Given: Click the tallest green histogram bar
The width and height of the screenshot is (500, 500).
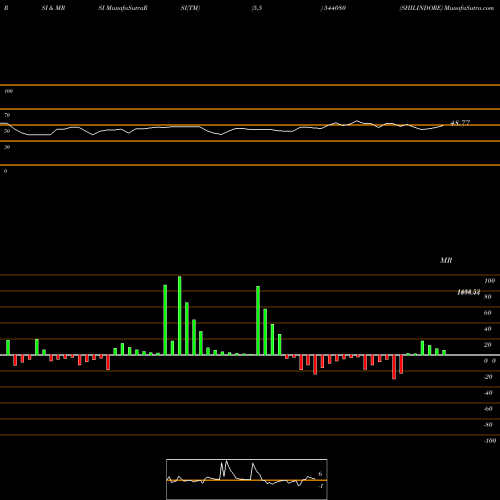Looking at the screenshot, I should point(180,315).
